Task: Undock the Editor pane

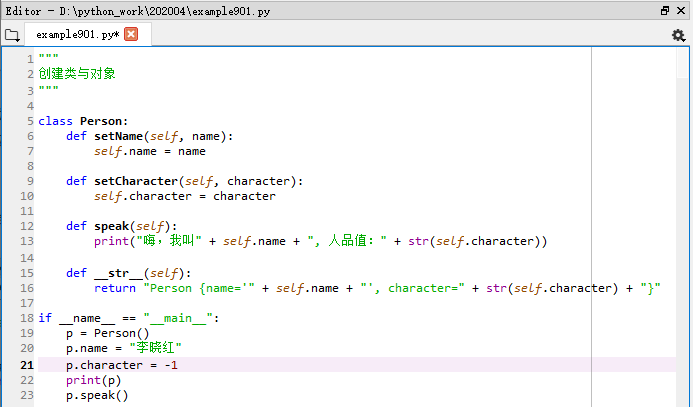Action: (665, 11)
